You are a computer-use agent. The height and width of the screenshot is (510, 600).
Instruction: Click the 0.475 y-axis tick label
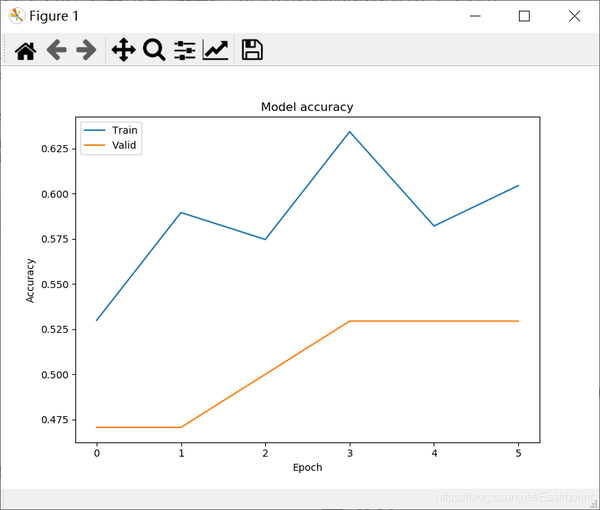pos(55,420)
